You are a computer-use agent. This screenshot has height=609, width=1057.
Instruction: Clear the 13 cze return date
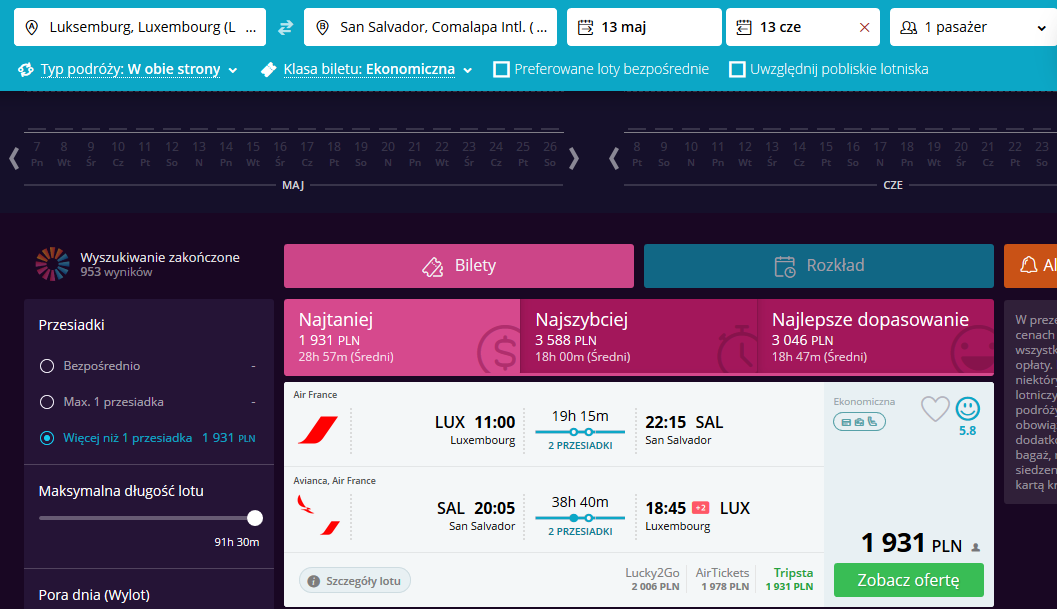pyautogui.click(x=864, y=28)
